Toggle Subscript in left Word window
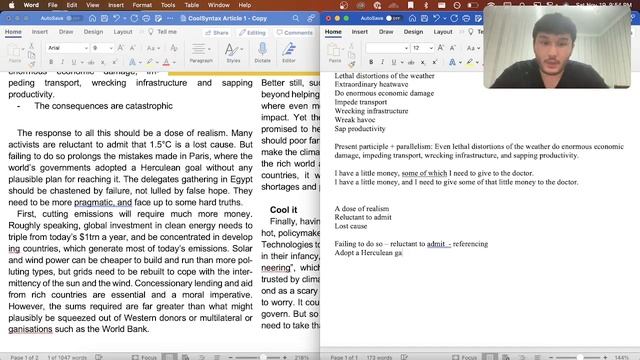This screenshot has height=360, width=640. pyautogui.click(x=103, y=62)
